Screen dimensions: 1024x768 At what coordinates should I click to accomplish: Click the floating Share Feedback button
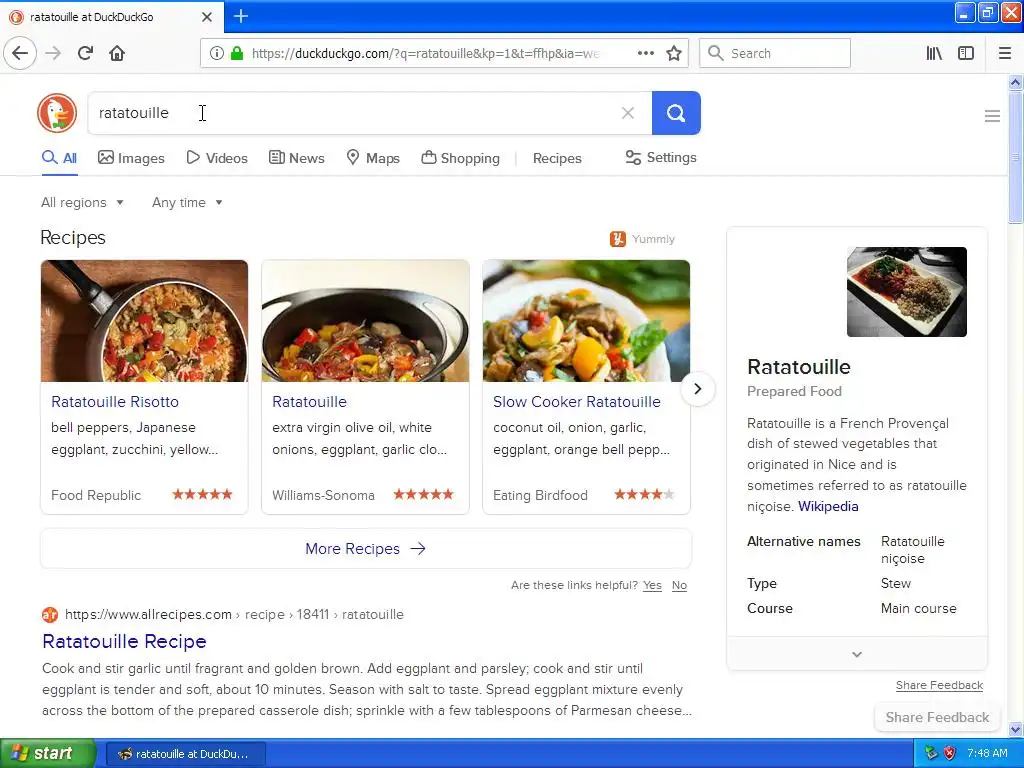(x=937, y=717)
